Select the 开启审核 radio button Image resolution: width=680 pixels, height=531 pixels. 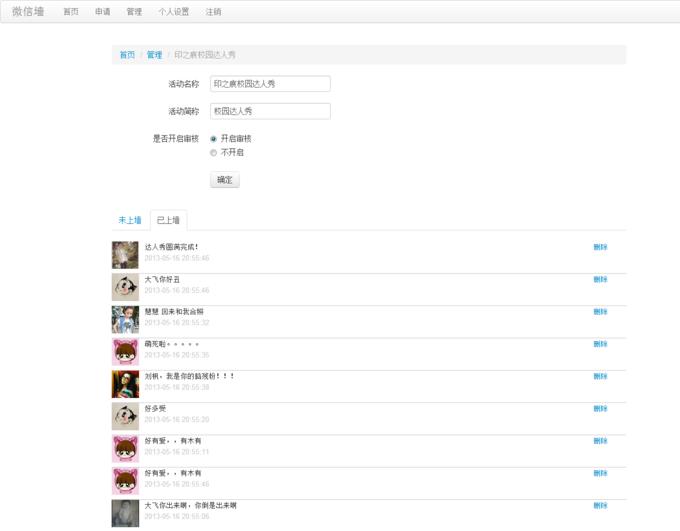(x=213, y=139)
